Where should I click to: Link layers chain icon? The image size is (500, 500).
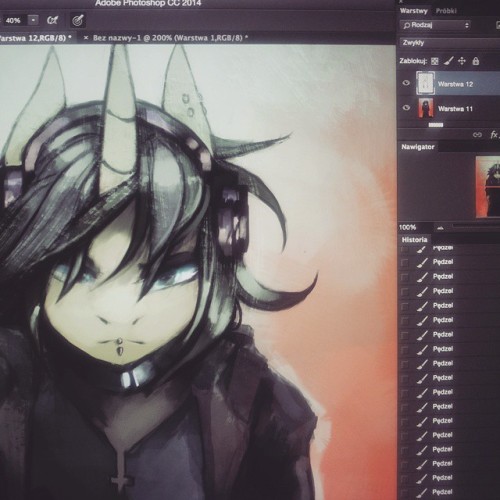[477, 135]
